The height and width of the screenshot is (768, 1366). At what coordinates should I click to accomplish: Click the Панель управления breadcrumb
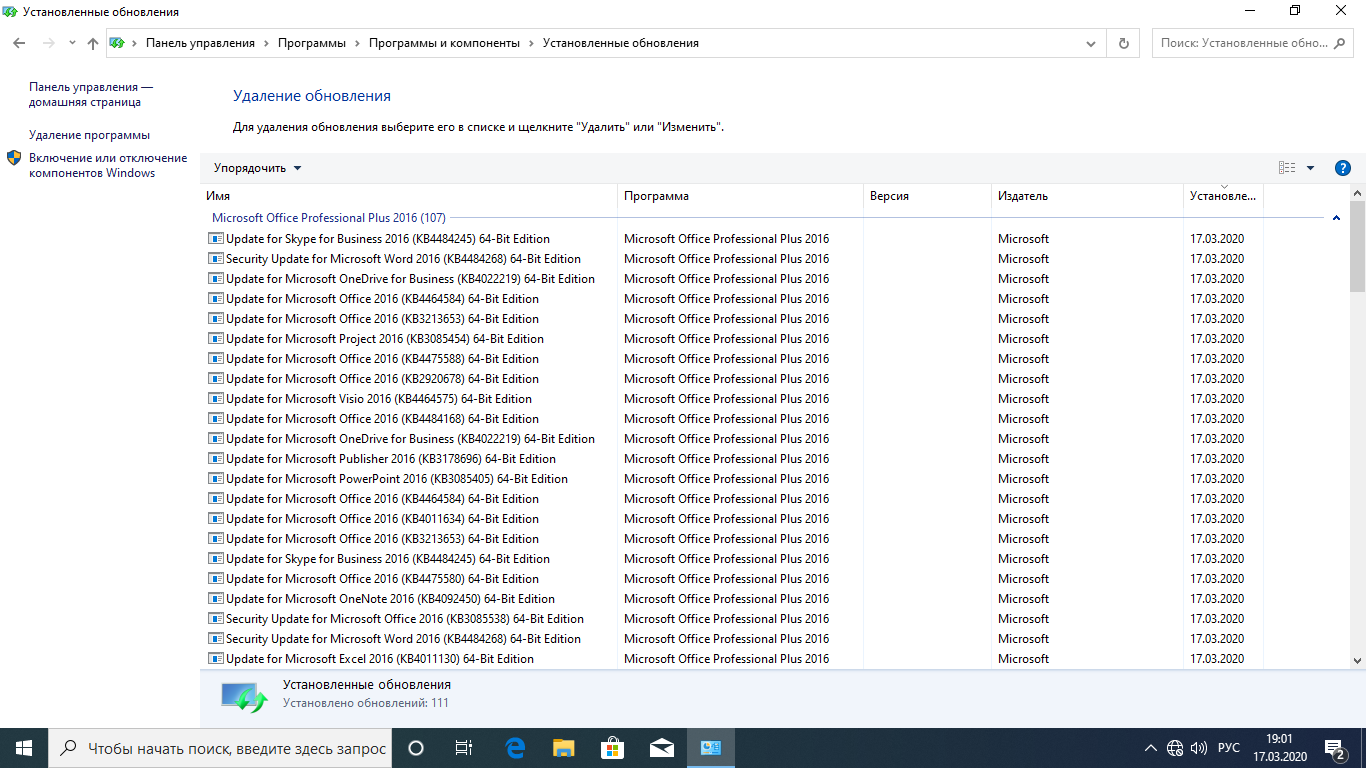200,43
